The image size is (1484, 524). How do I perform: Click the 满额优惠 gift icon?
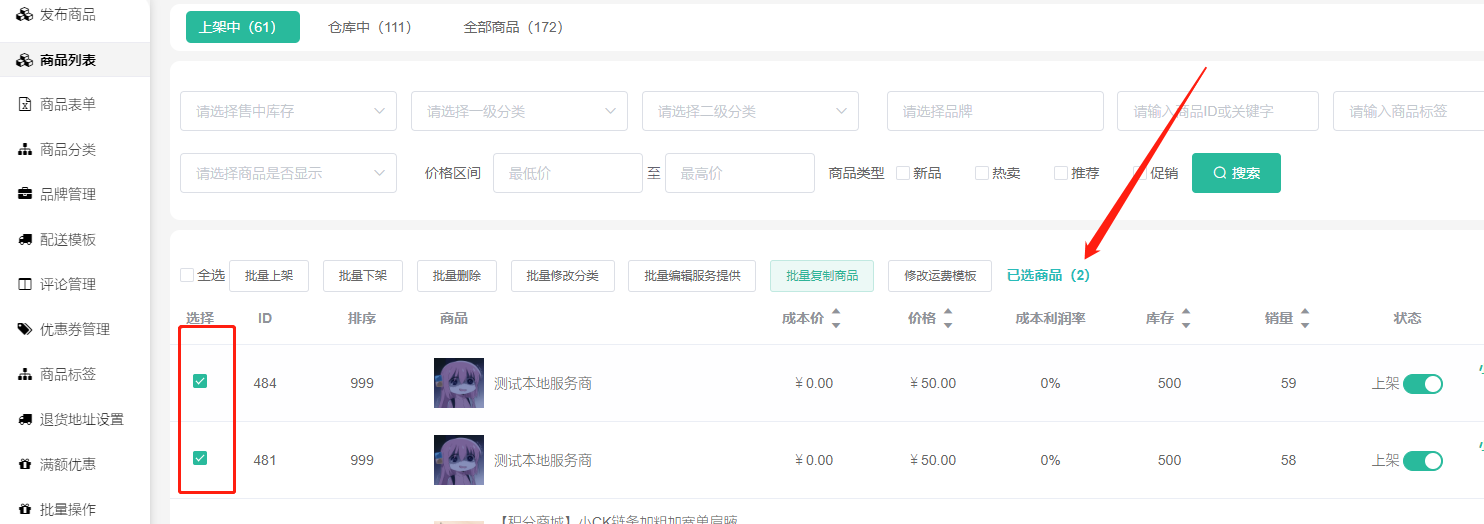click(x=25, y=465)
